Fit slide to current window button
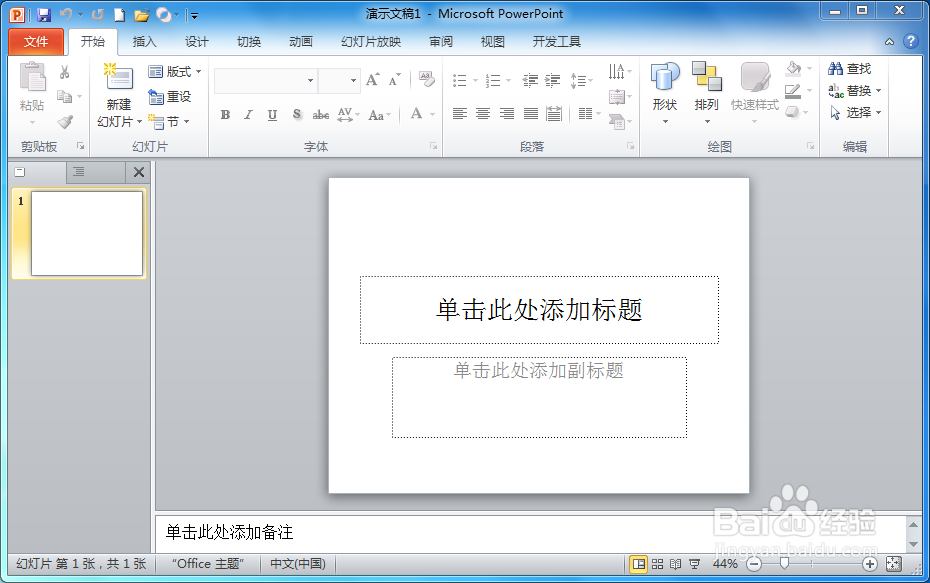 click(893, 564)
